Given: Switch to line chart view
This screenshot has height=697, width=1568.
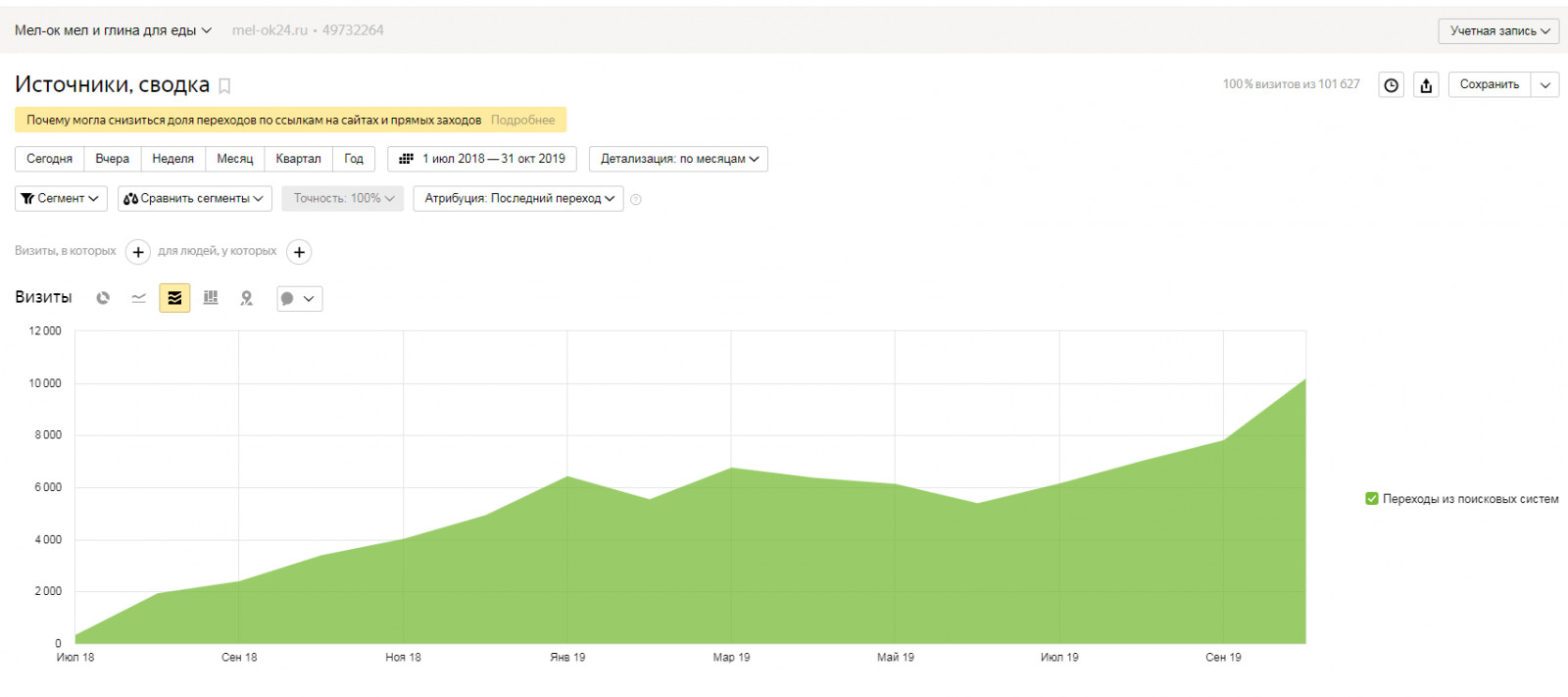Looking at the screenshot, I should pos(138,298).
